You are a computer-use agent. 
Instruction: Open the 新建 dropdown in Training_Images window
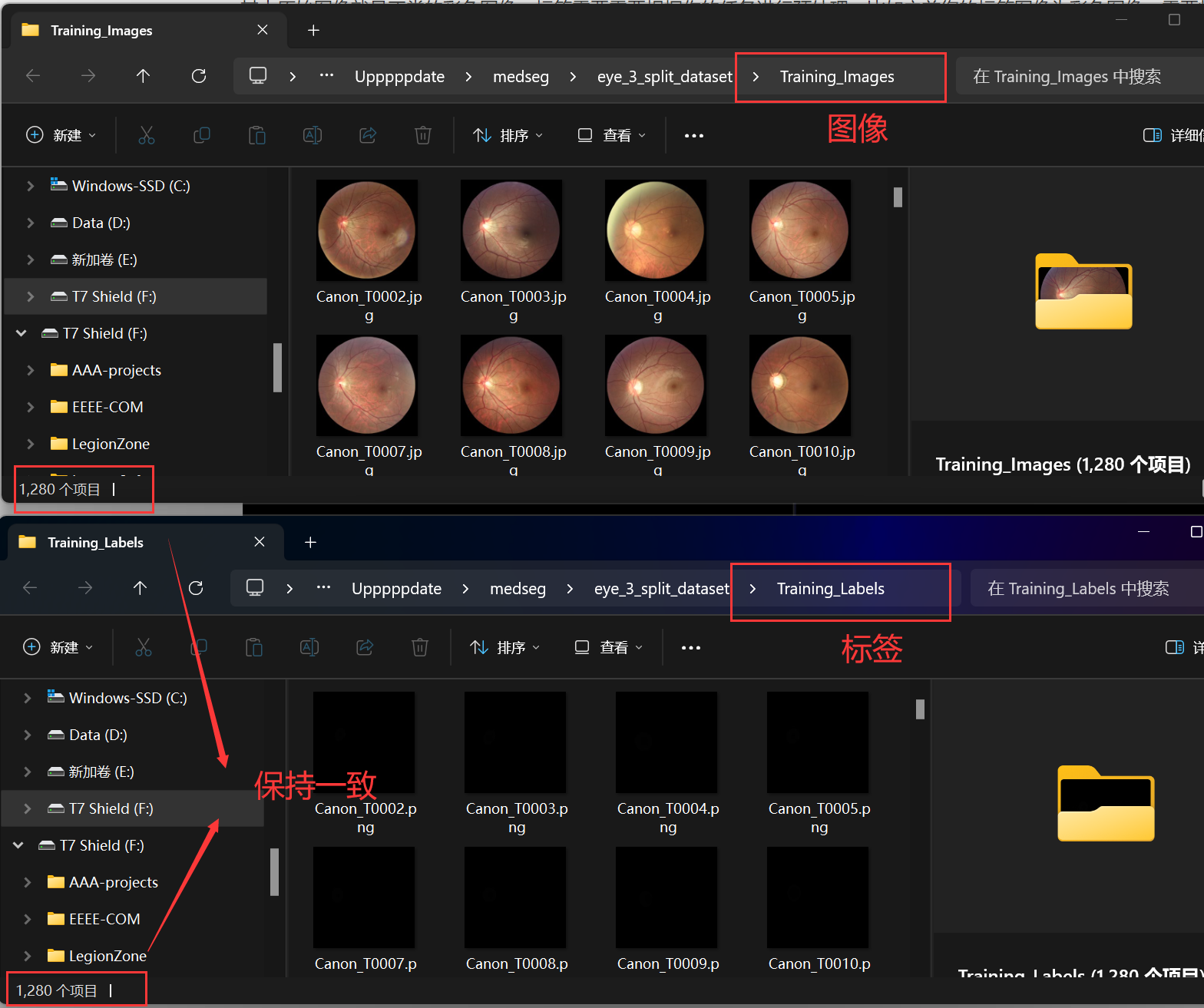pos(61,135)
